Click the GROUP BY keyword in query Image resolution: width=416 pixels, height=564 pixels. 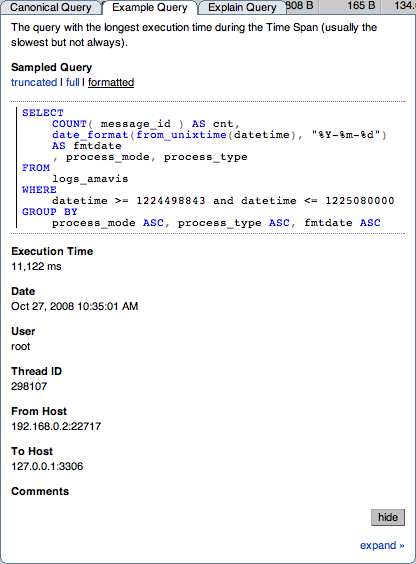tap(50, 212)
